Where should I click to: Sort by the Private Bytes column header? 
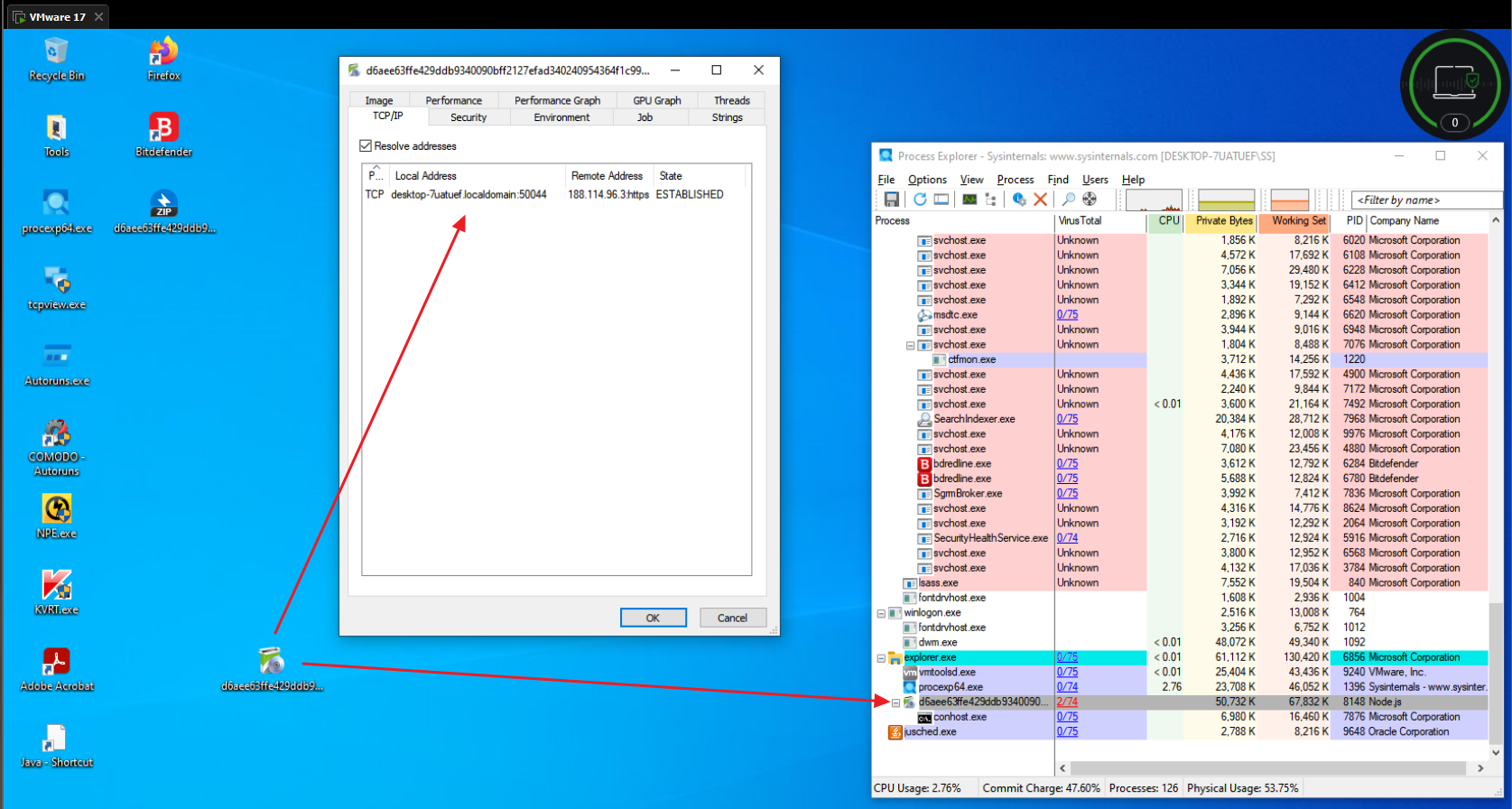pos(1223,220)
